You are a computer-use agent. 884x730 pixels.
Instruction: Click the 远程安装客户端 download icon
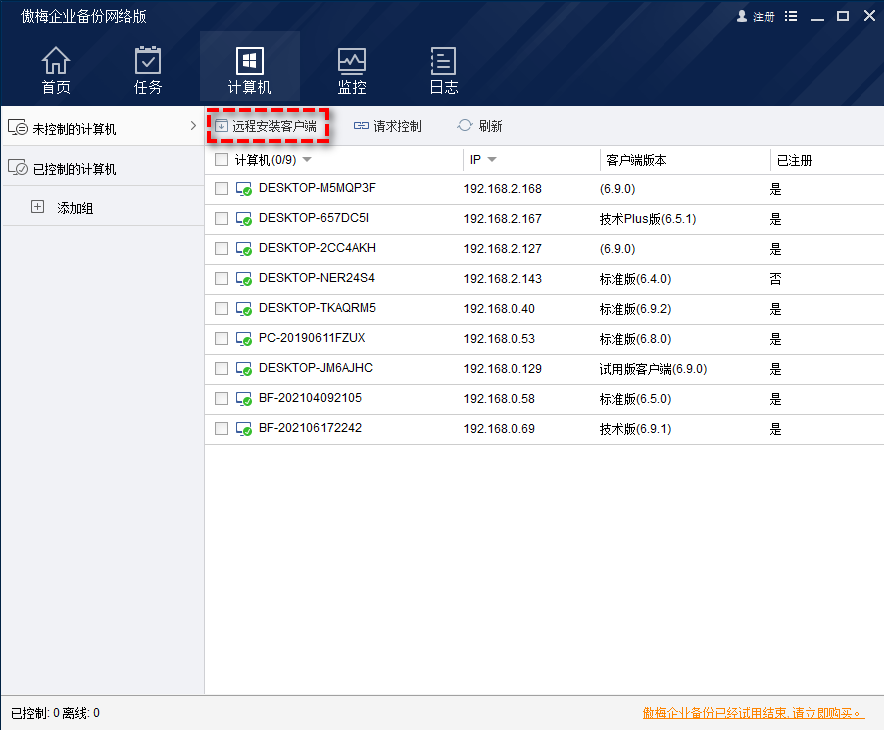click(x=222, y=126)
